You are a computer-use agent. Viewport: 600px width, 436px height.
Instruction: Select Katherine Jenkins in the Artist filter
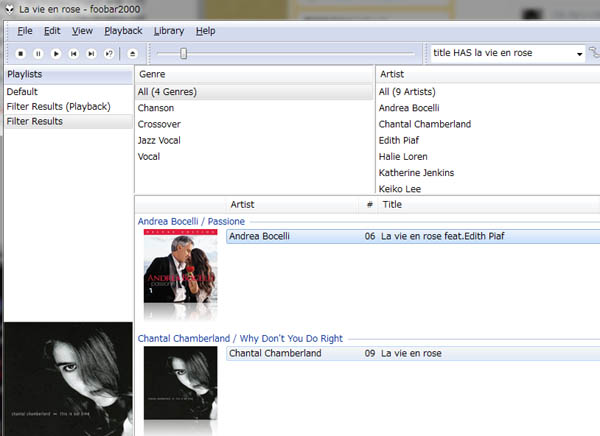click(488, 173)
